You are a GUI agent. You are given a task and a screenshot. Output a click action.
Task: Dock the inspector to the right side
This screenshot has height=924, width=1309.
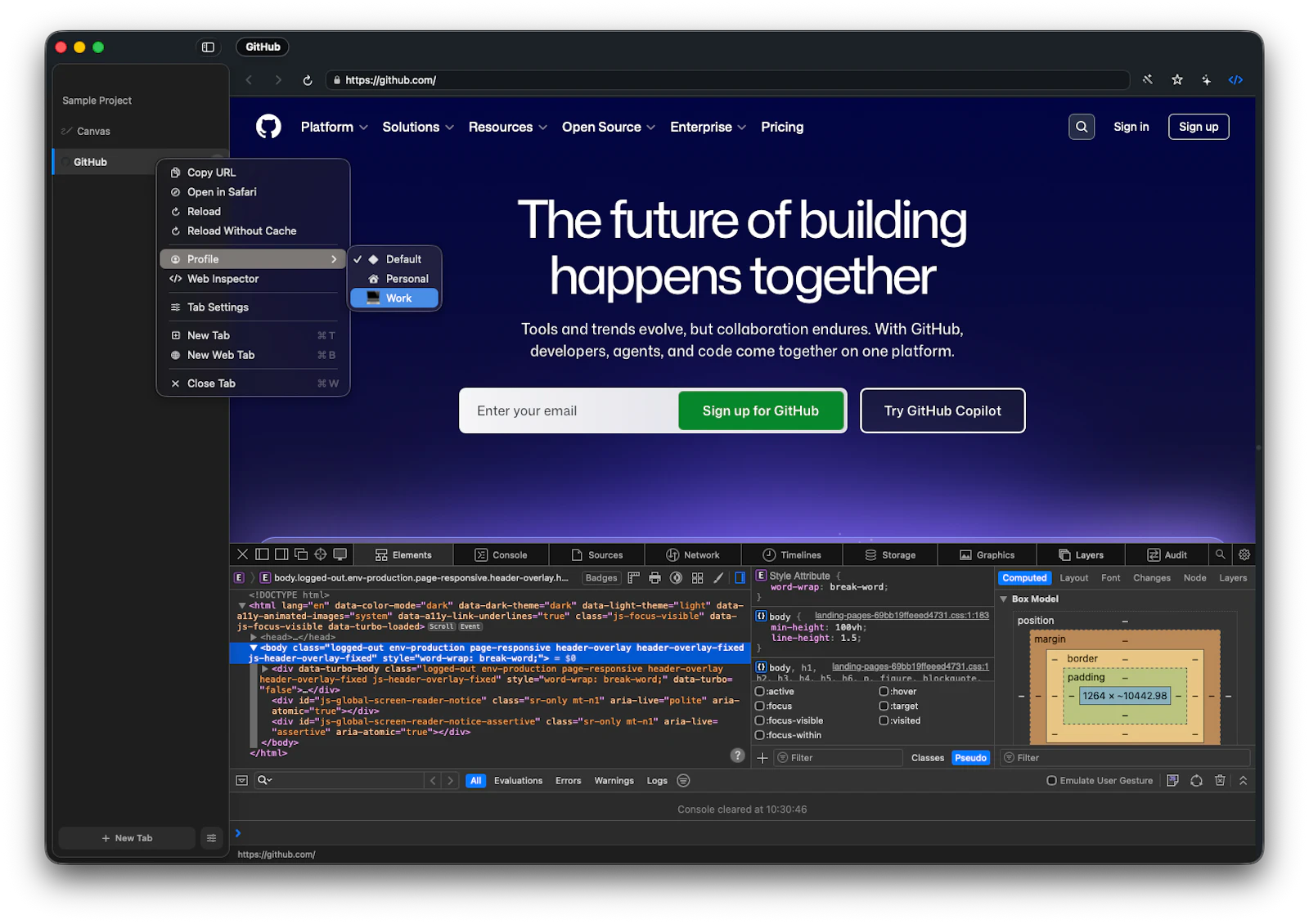(281, 554)
